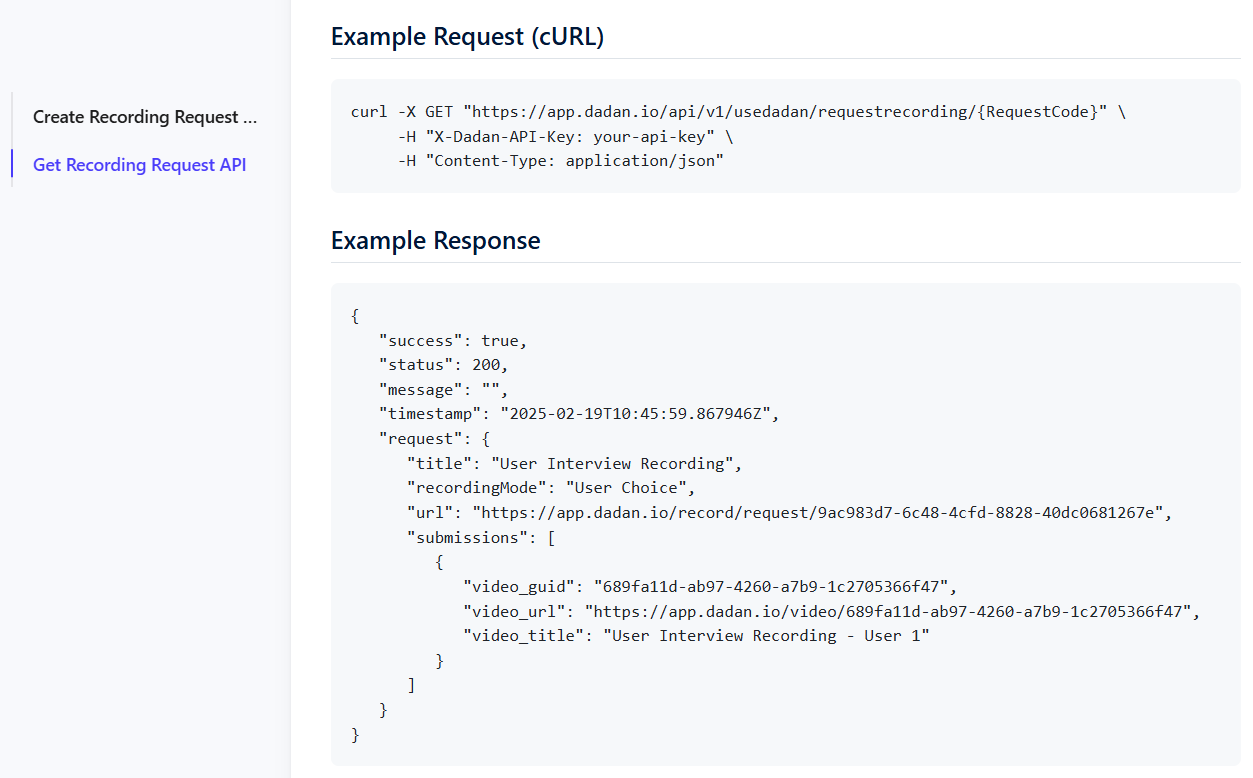Click the Example Response heading

click(x=435, y=241)
